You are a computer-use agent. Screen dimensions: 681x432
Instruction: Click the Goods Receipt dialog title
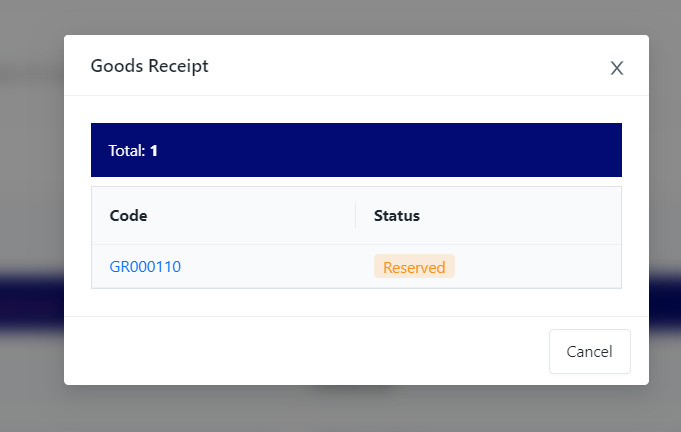pos(150,66)
